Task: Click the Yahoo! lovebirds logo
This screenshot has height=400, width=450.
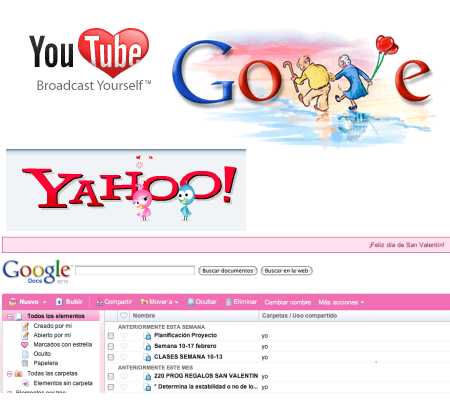Action: tap(126, 190)
